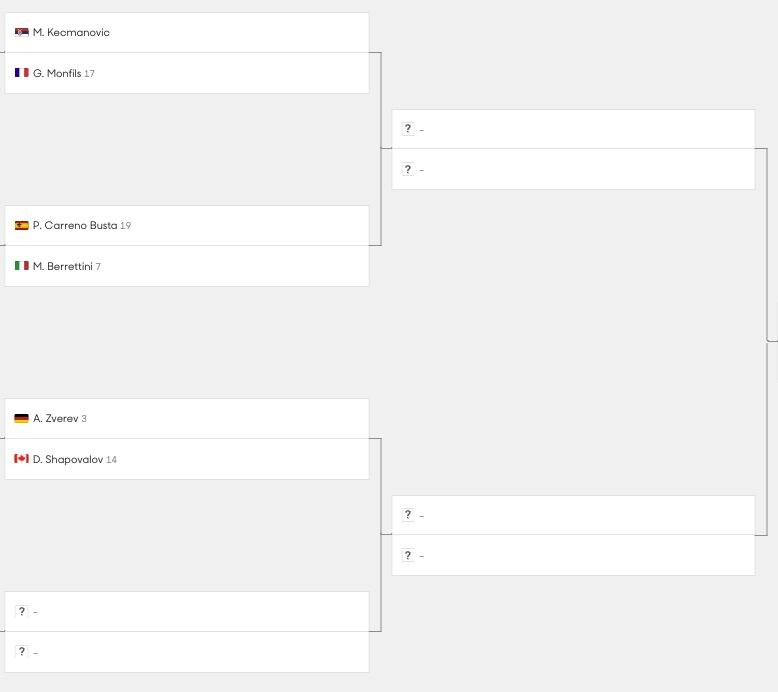This screenshot has width=778, height=692.
Task: Open M. Kecmanovic player name
Action: tap(71, 32)
